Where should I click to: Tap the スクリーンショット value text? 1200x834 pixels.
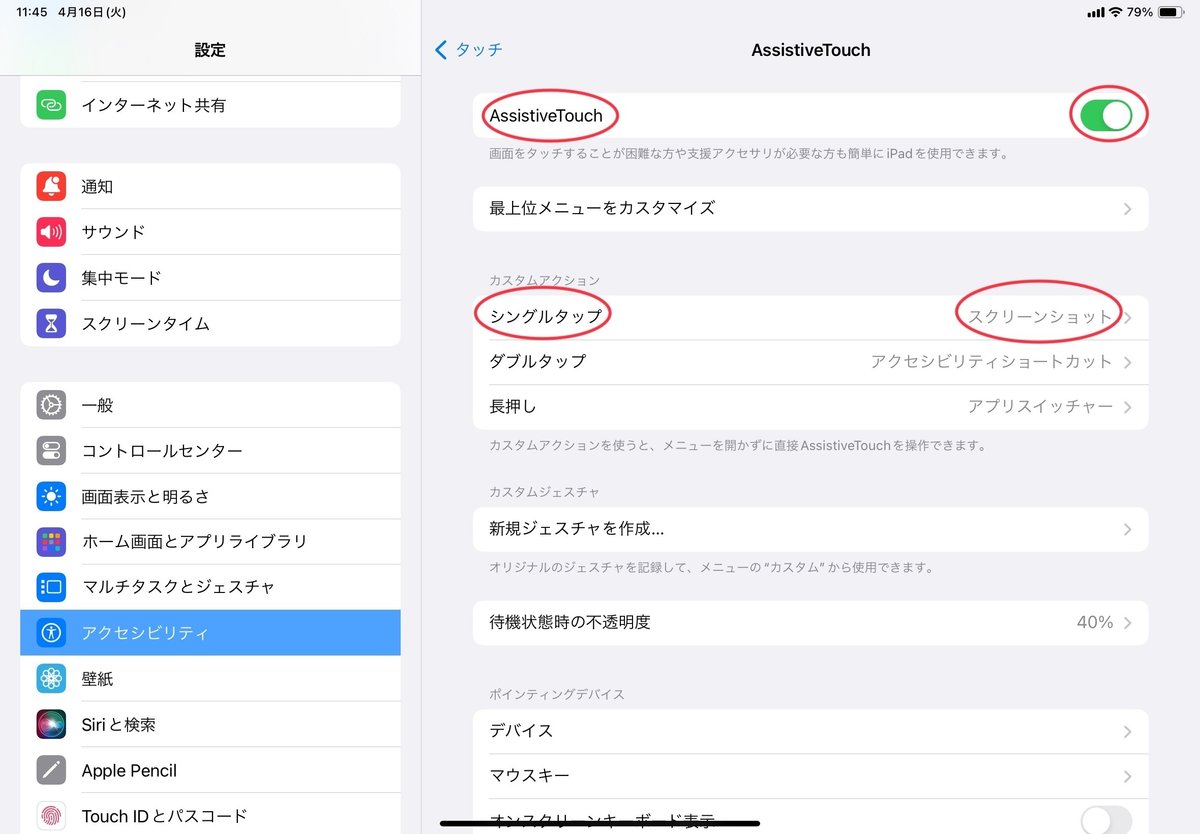click(1040, 317)
